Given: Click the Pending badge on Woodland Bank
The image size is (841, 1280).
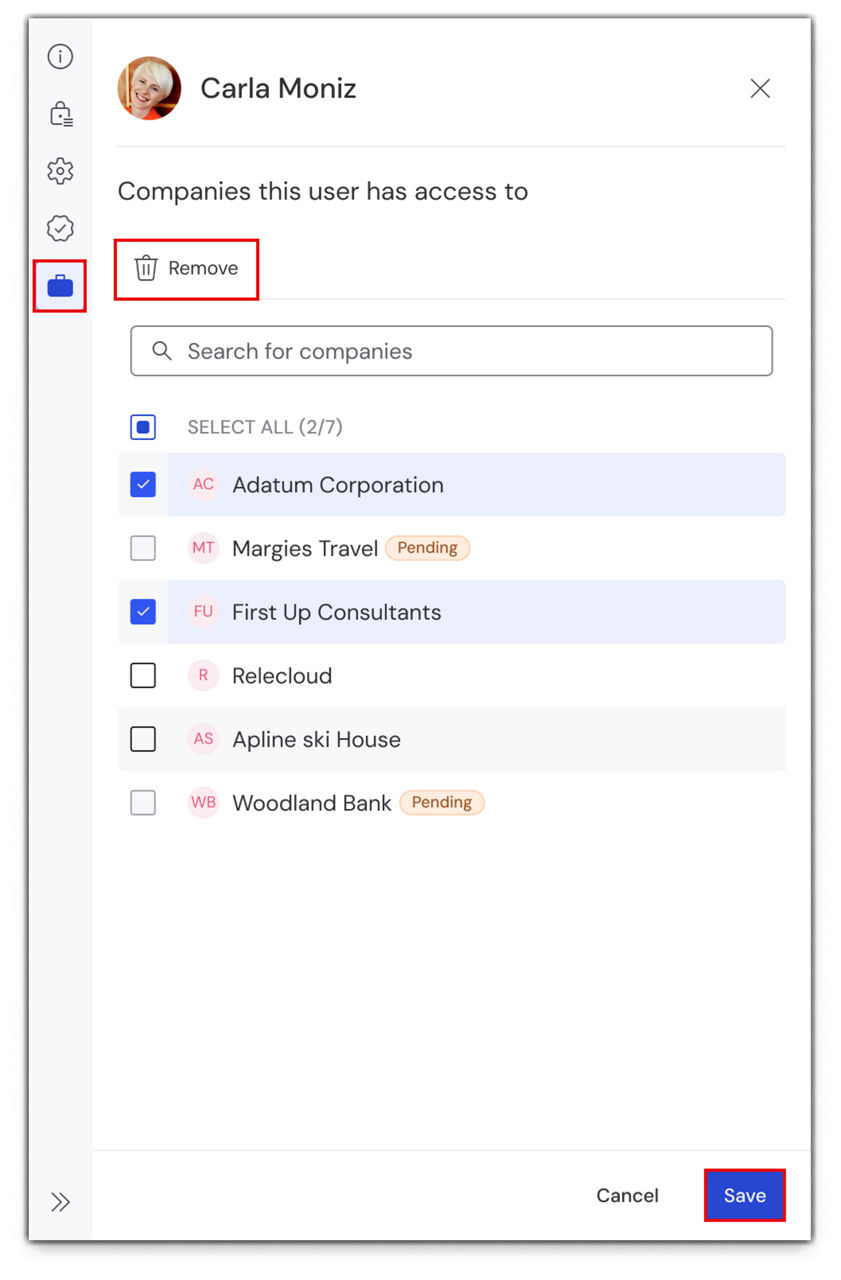Looking at the screenshot, I should [x=441, y=802].
